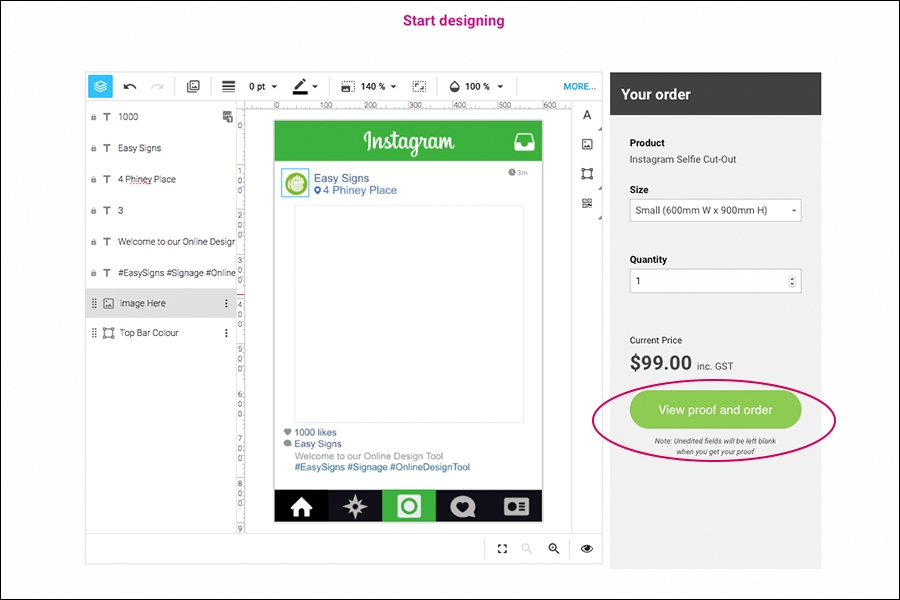Click the #EasySigns hashtag line on canvas

[382, 467]
